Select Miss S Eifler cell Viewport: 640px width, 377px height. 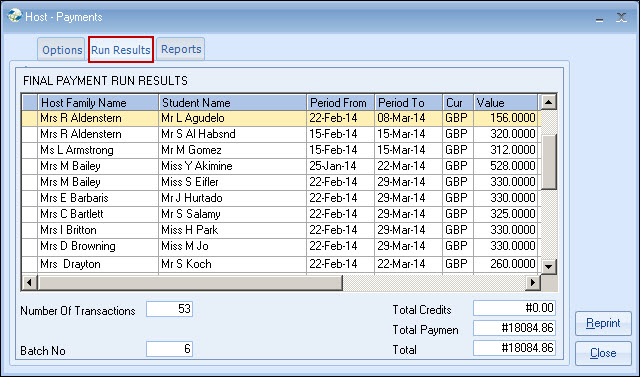pos(232,182)
